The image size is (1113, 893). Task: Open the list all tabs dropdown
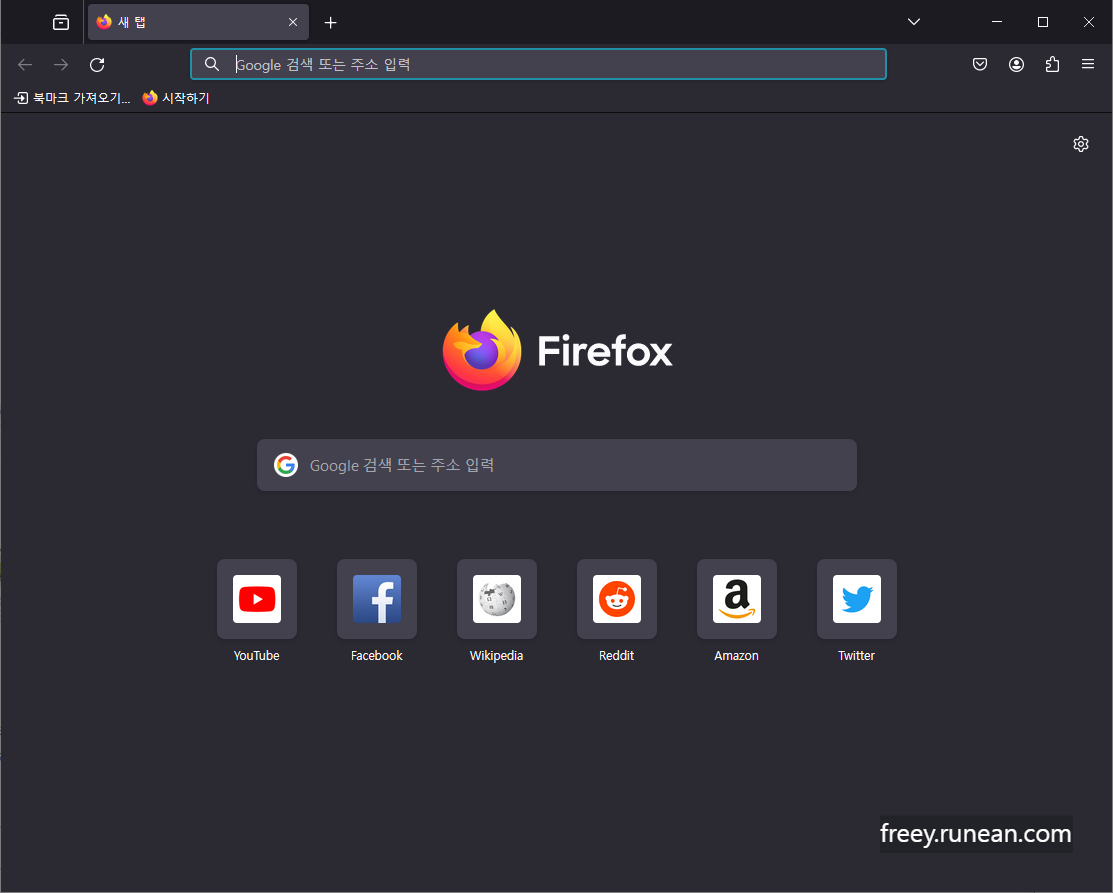coord(913,22)
